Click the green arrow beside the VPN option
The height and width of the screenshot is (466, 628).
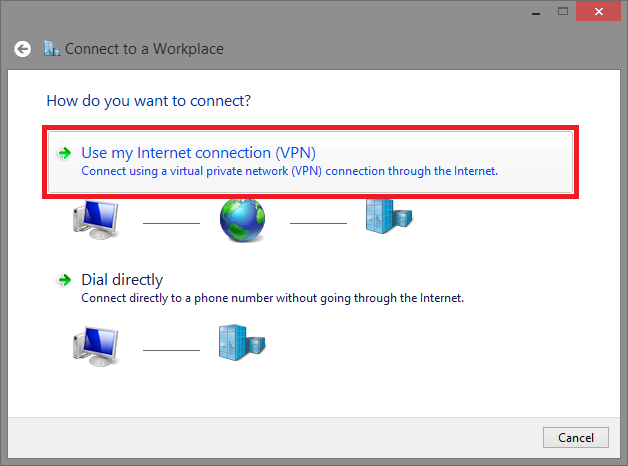[65, 153]
